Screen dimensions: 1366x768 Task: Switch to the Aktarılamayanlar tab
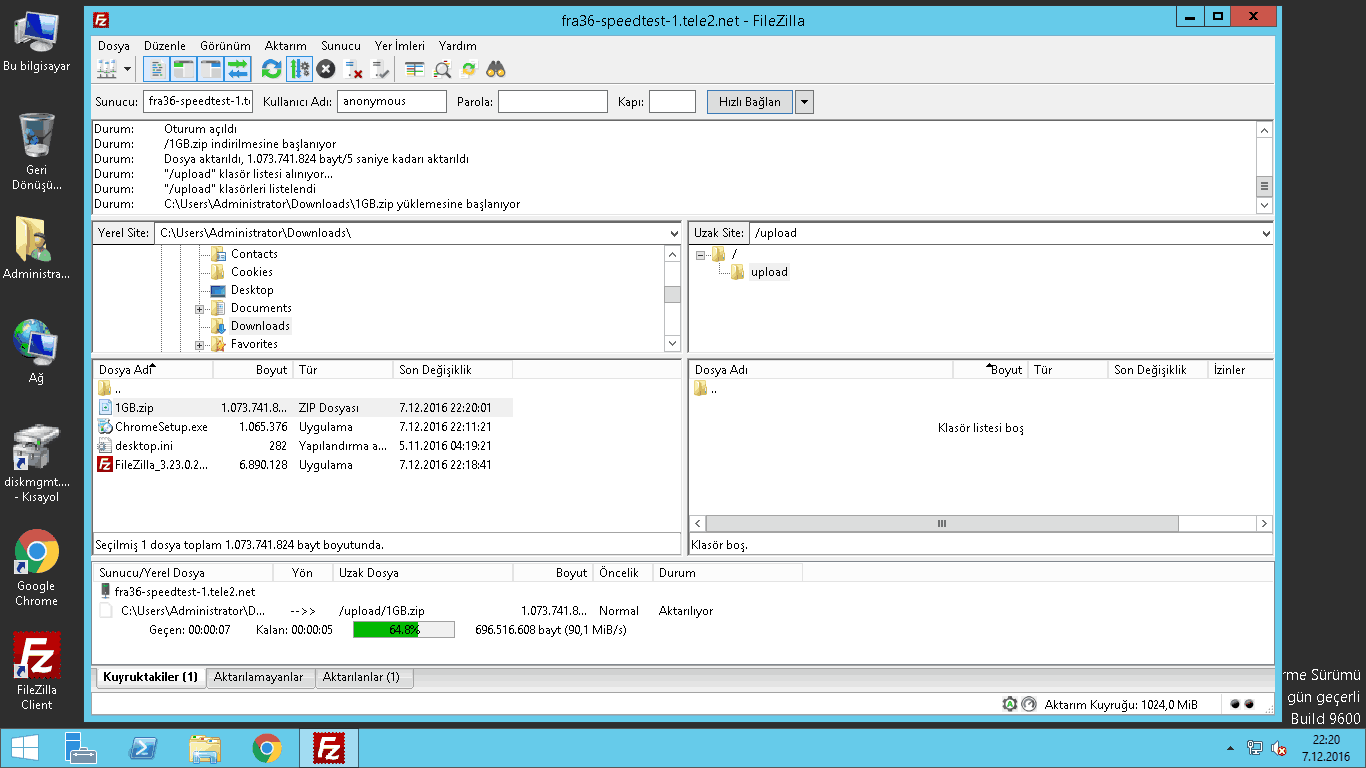[260, 677]
